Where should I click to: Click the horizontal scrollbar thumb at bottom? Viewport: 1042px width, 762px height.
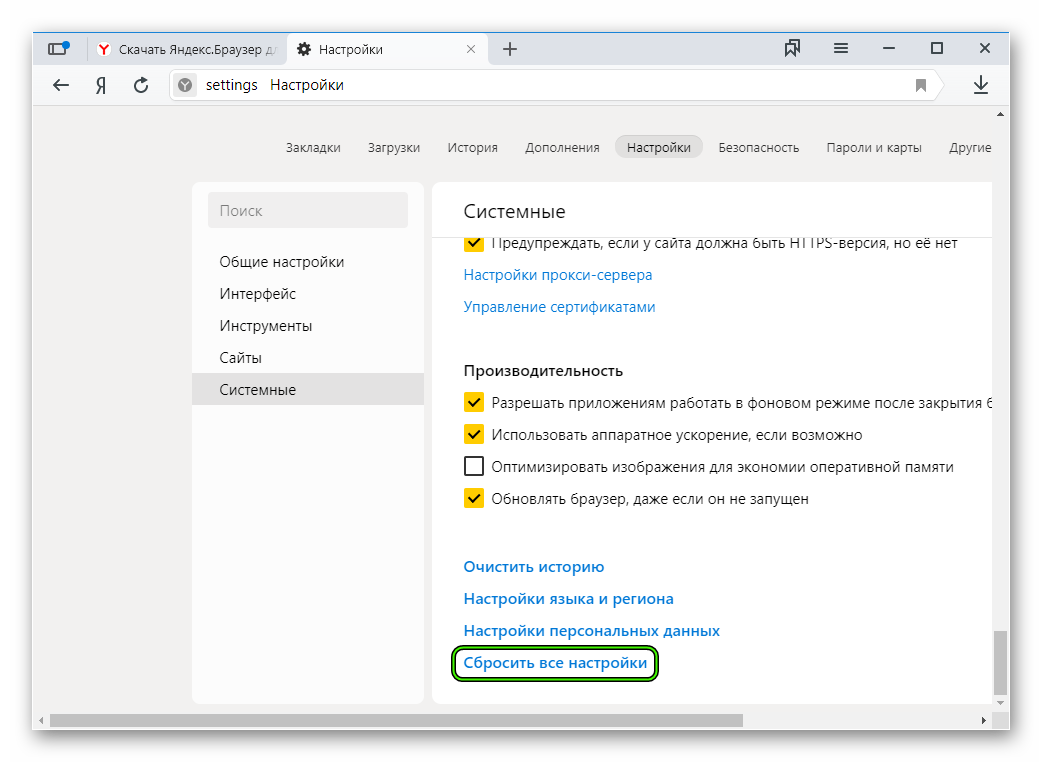click(396, 721)
